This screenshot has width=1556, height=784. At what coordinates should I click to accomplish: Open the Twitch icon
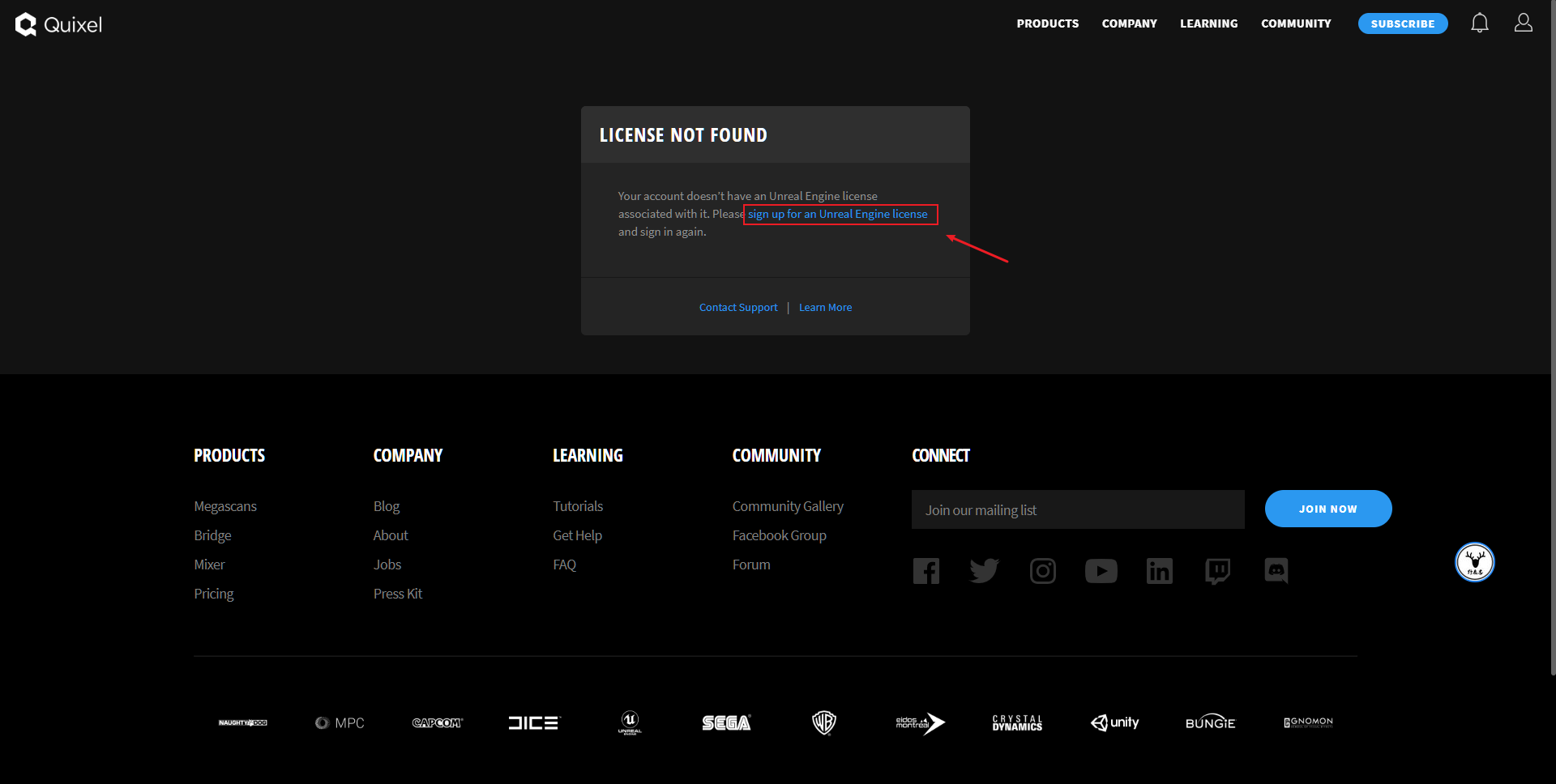1218,571
